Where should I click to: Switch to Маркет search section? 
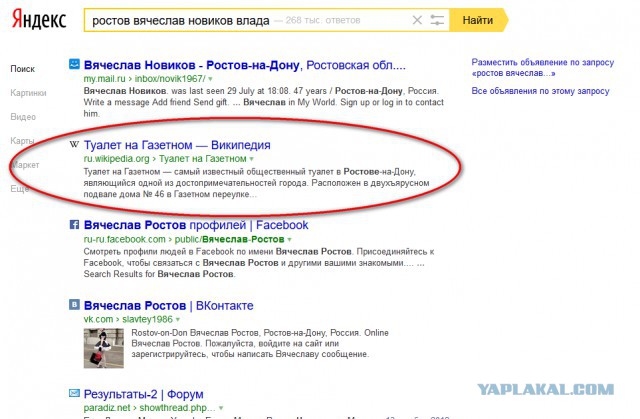click(25, 165)
